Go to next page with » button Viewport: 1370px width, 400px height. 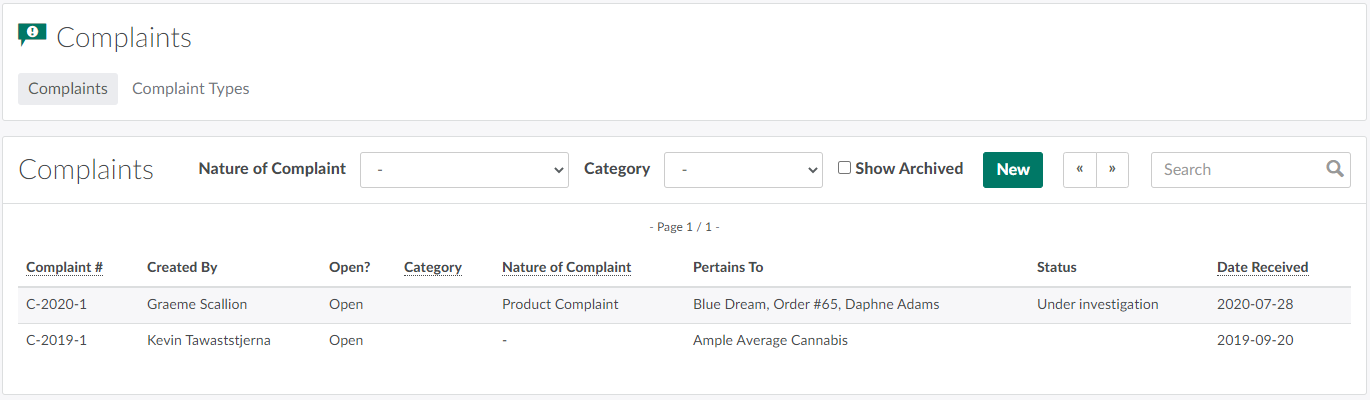coord(1112,170)
